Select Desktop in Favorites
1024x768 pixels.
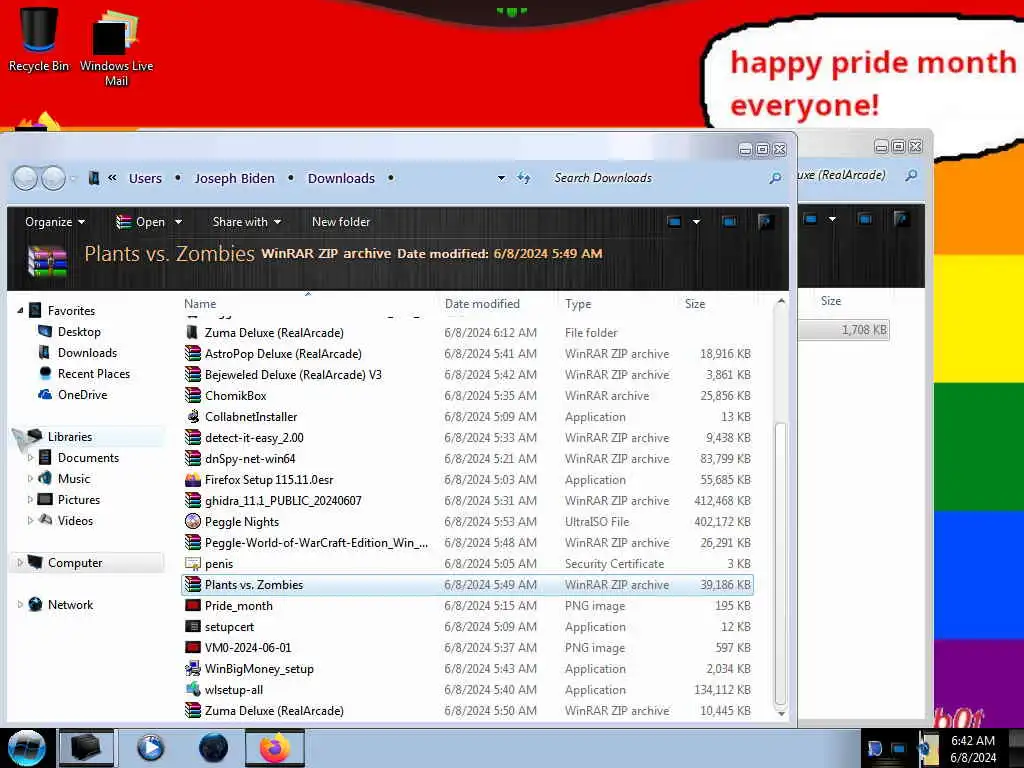point(79,332)
